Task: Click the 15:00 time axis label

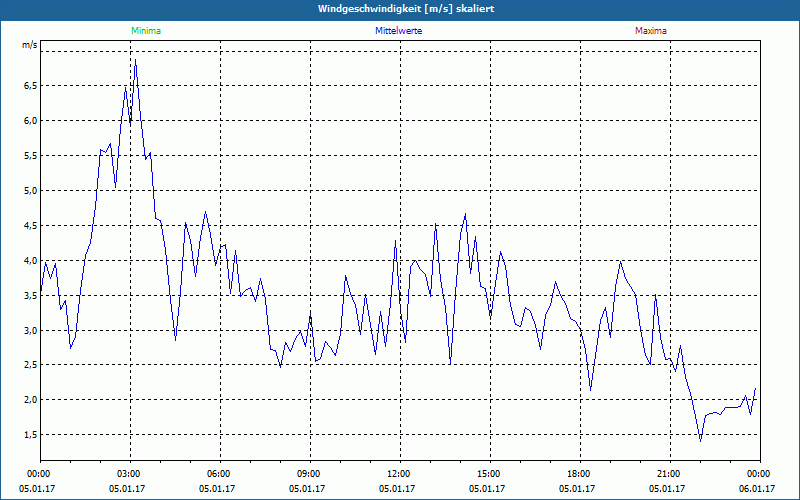Action: (x=490, y=474)
